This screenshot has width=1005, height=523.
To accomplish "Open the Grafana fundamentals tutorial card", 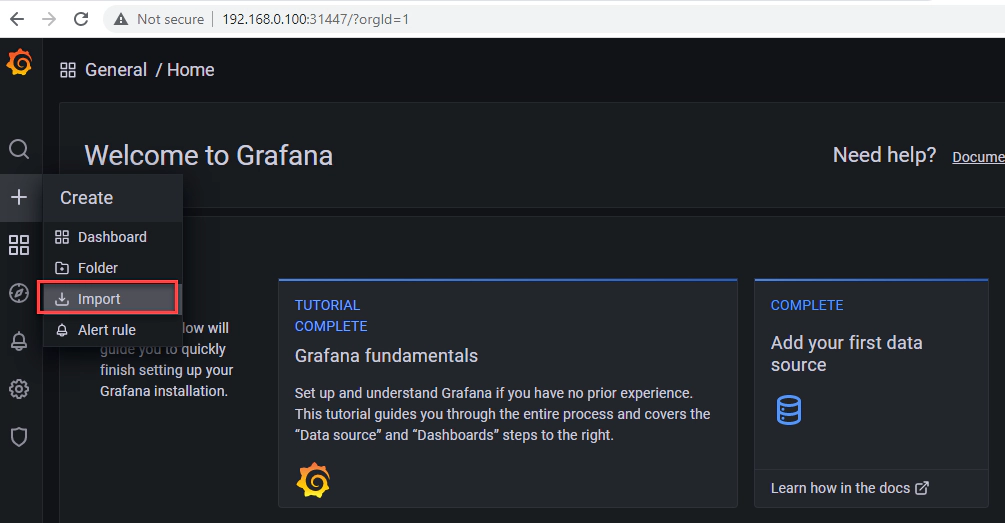I will coord(508,394).
